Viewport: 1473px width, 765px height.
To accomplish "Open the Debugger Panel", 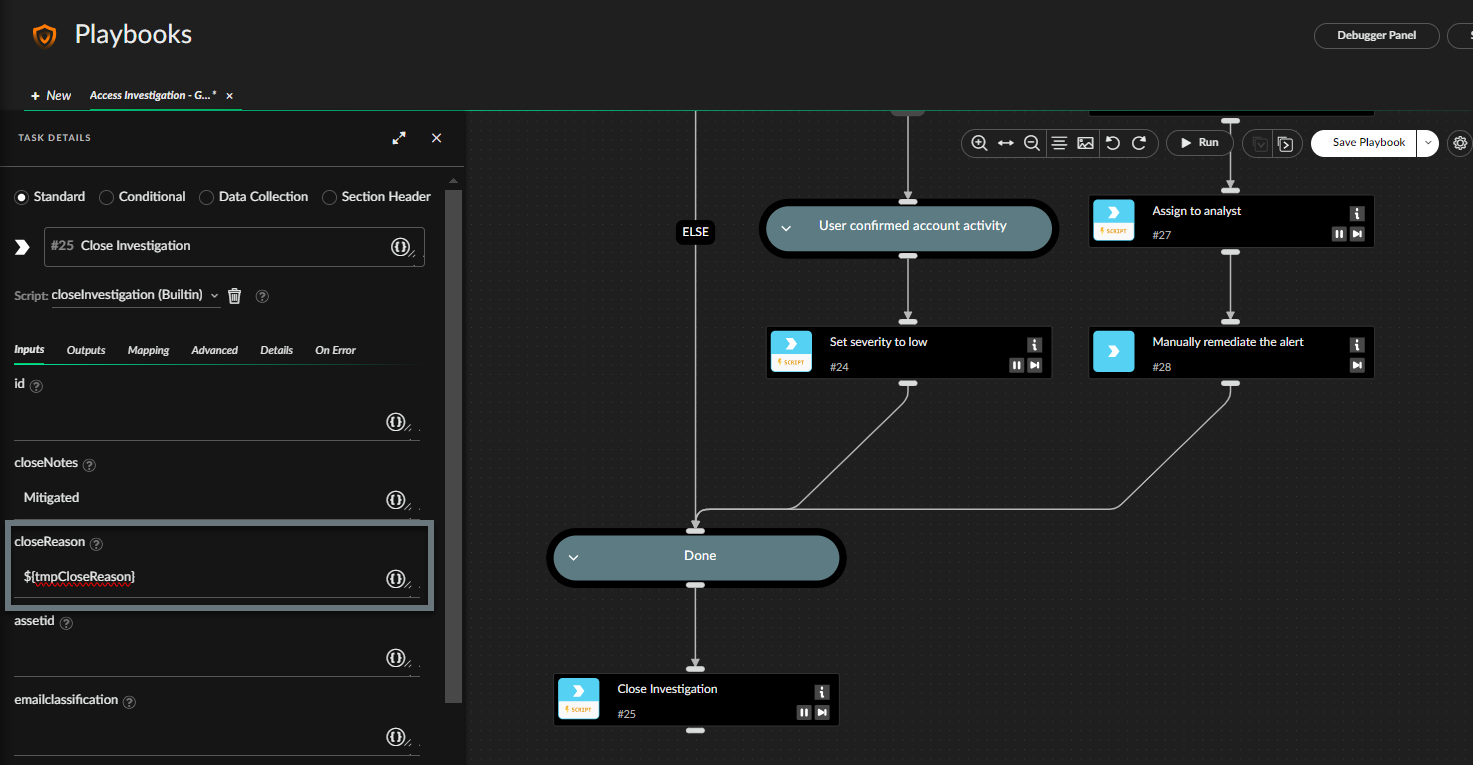I will tap(1377, 35).
